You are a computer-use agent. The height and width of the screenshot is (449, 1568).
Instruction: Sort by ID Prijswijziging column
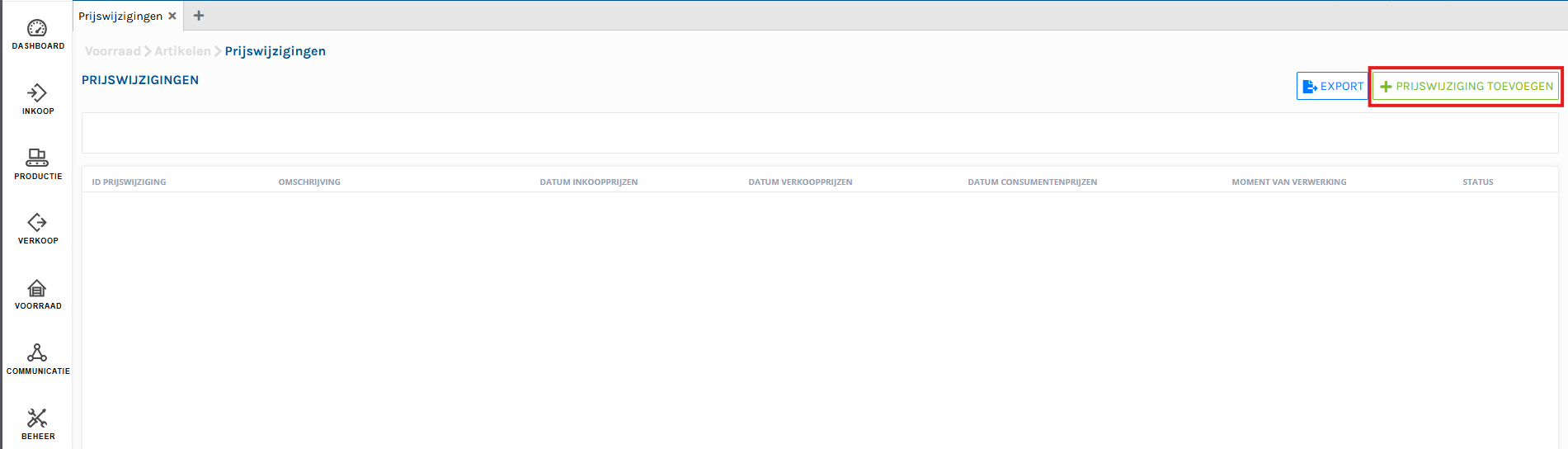coord(129,182)
